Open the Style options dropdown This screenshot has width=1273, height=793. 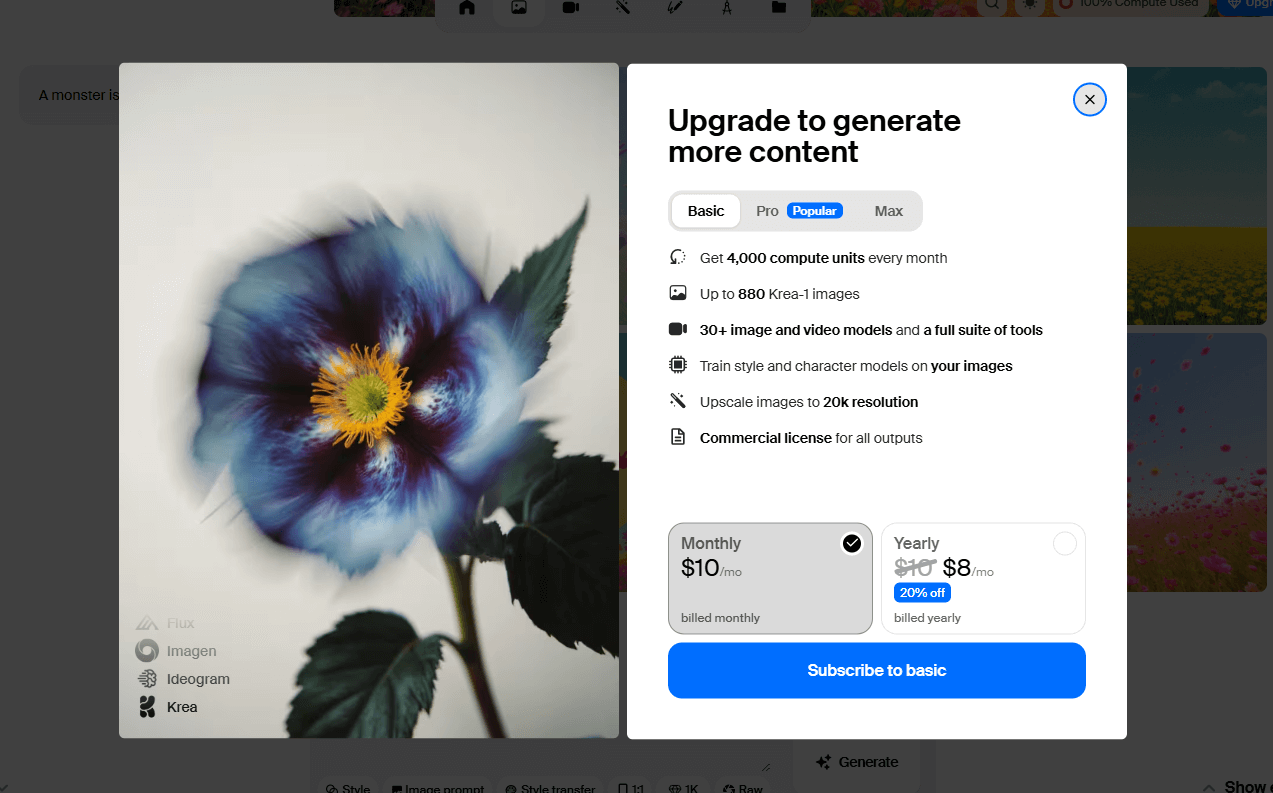coord(348,787)
